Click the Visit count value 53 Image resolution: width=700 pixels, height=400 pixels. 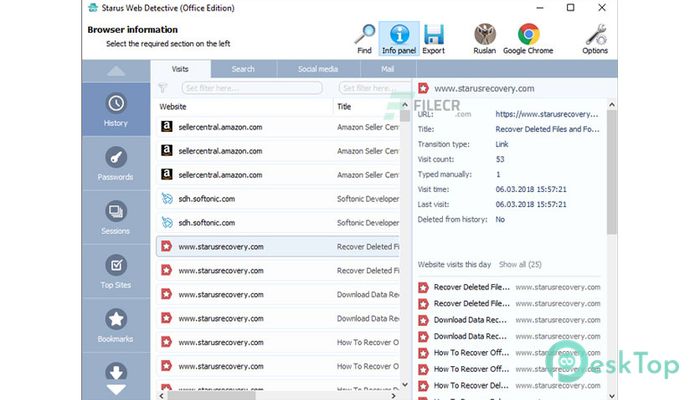coord(500,159)
